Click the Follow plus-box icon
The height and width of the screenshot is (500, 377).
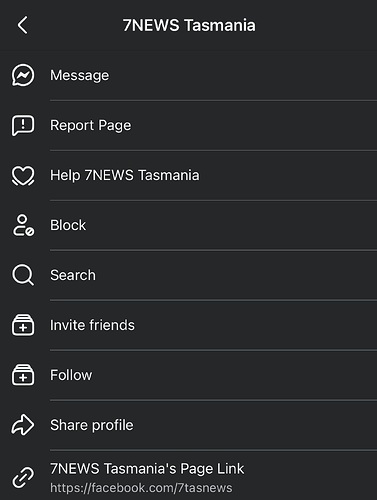pyautogui.click(x=23, y=375)
